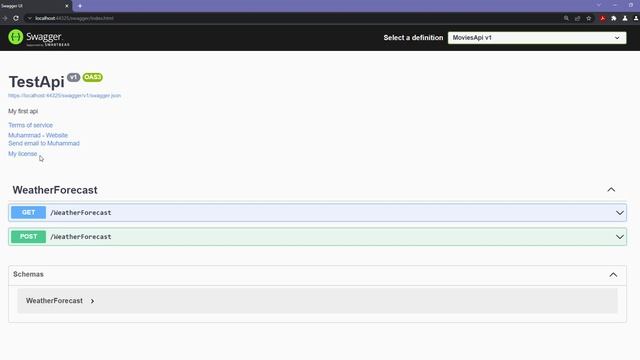Click the Schemas heading text
This screenshot has width=640, height=360.
click(x=28, y=274)
